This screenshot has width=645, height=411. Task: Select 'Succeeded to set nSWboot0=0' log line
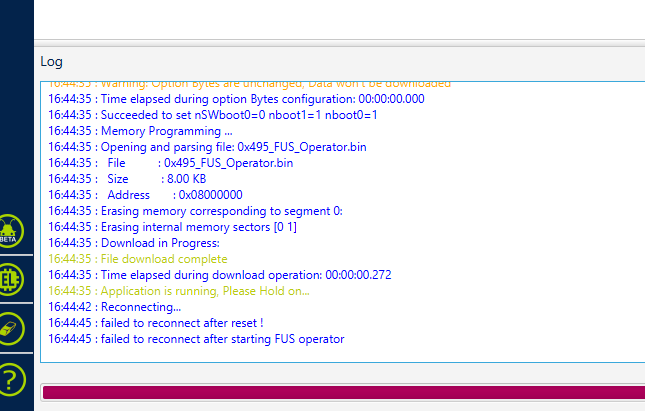coord(213,115)
